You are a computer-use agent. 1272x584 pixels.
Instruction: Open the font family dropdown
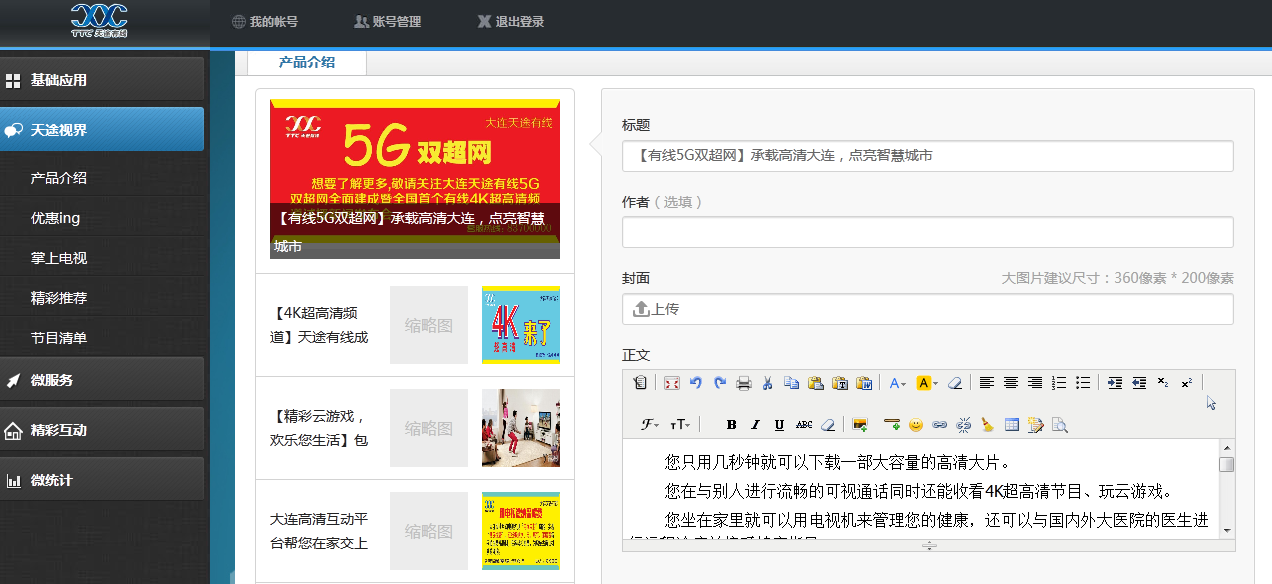click(x=650, y=425)
